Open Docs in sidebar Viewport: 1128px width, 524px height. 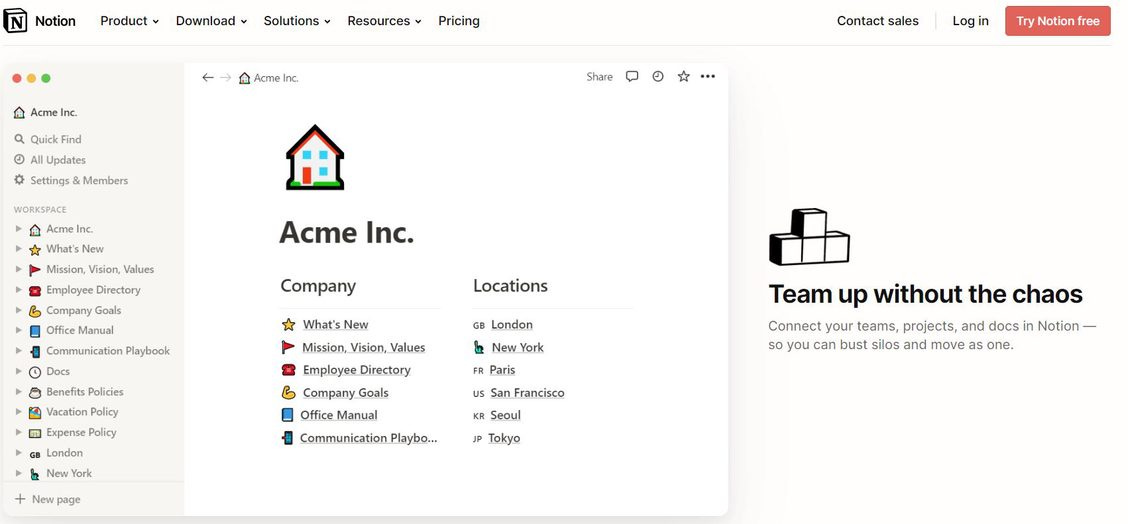[58, 371]
